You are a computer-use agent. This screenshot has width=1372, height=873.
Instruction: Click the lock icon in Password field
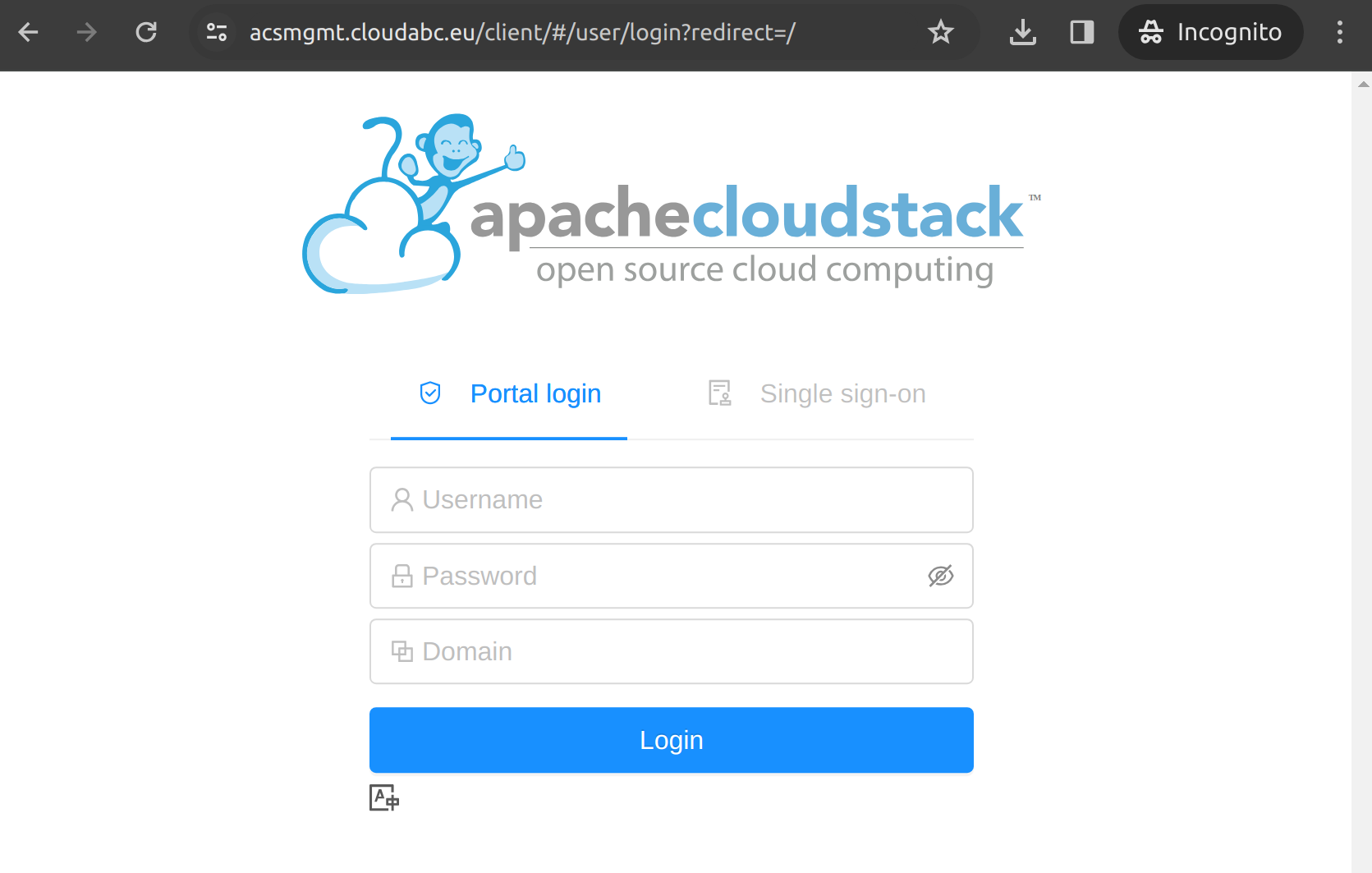click(402, 576)
